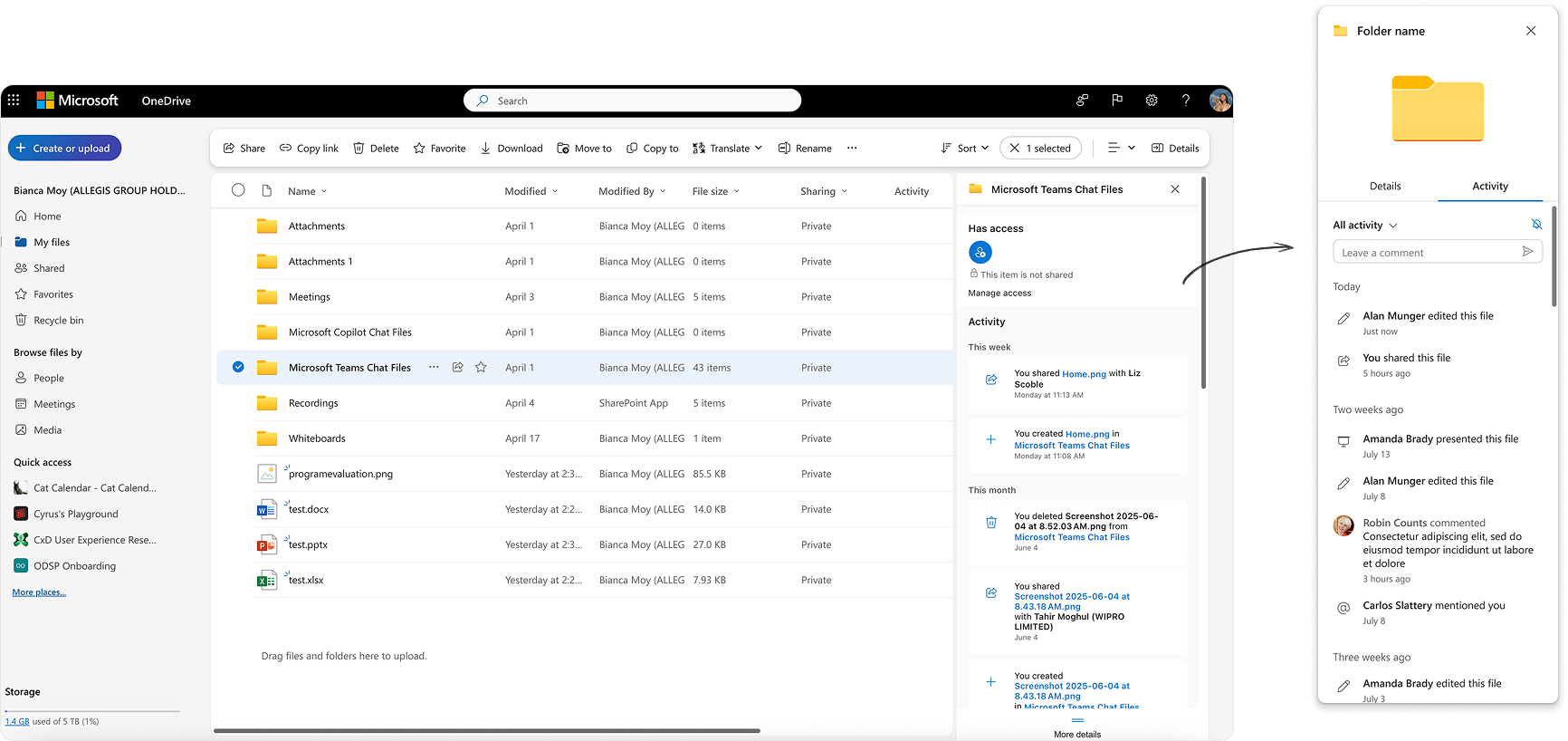Open ellipsis menu on Microsoft Teams Chat Files row

(x=434, y=367)
